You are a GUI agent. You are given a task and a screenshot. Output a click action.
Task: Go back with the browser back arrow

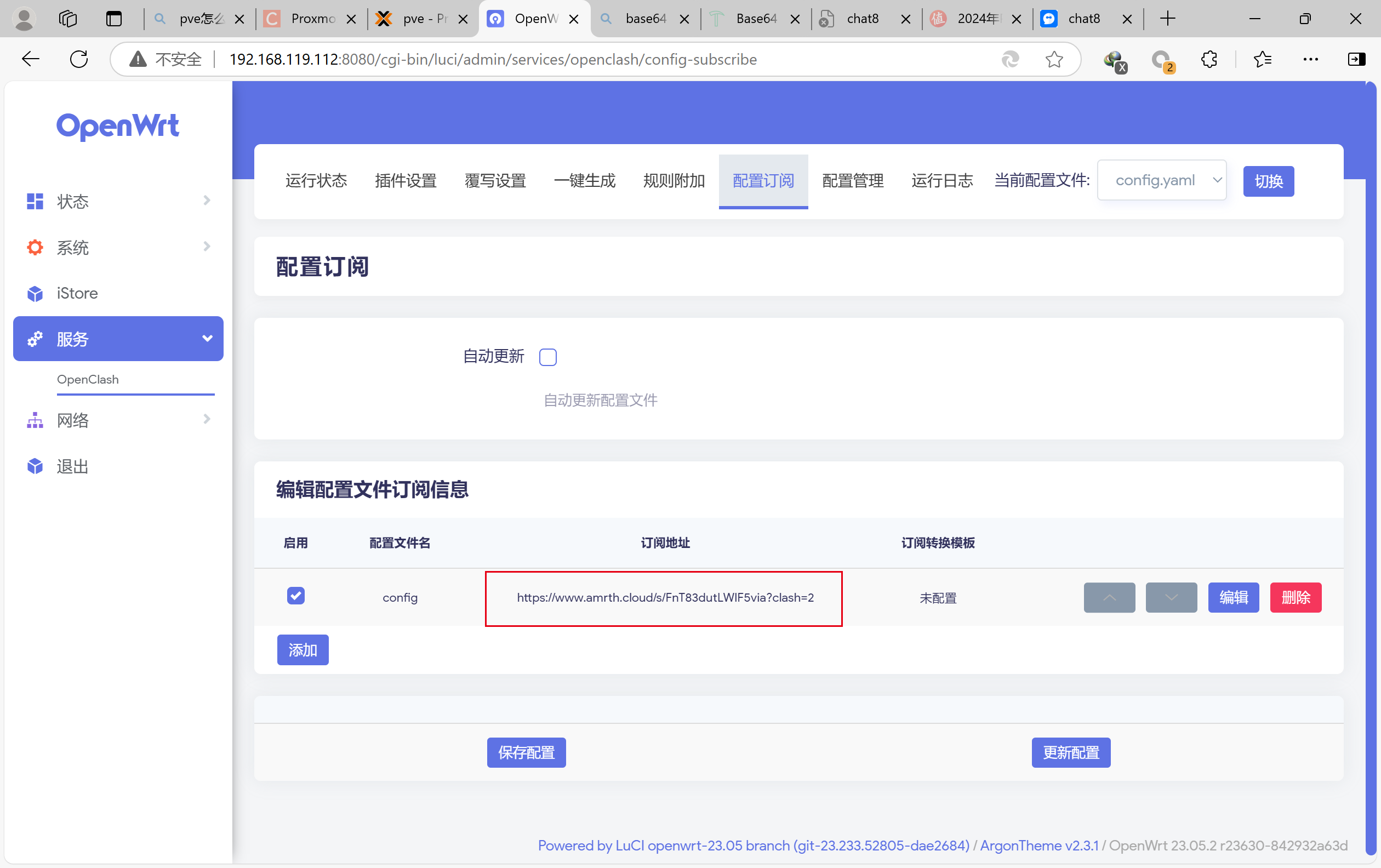30,59
